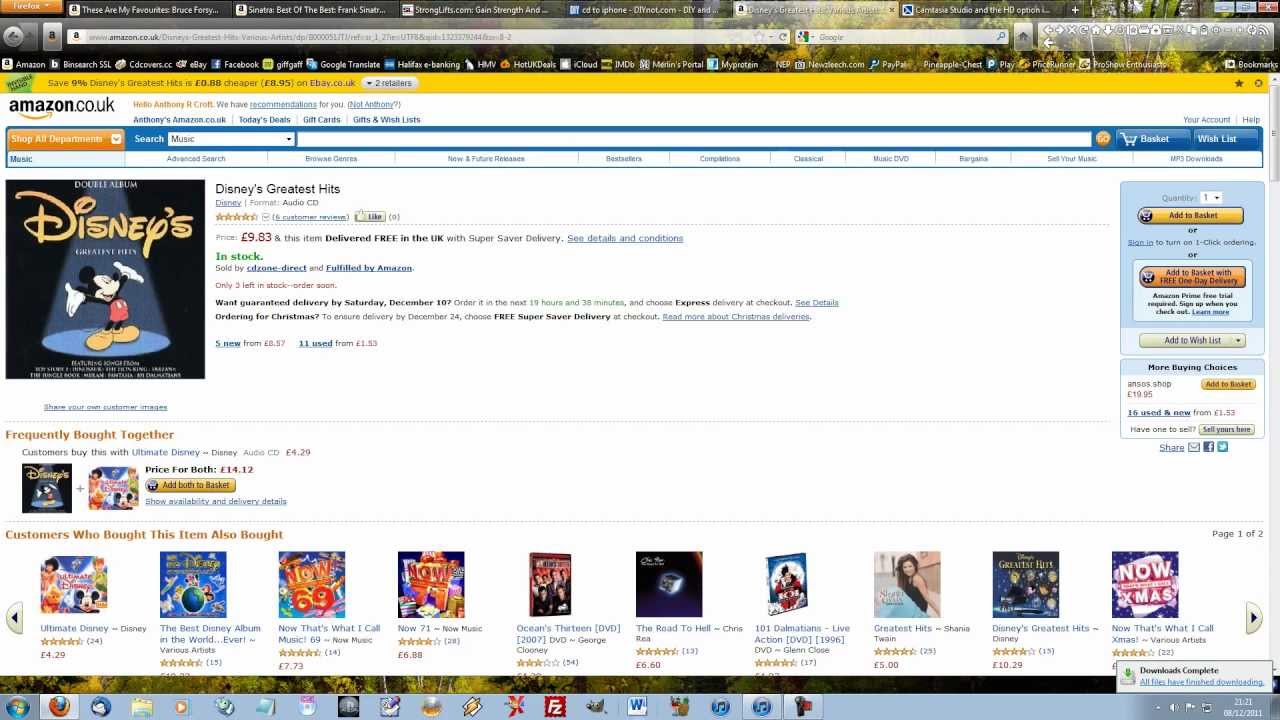Open Today's Deals link

(264, 120)
